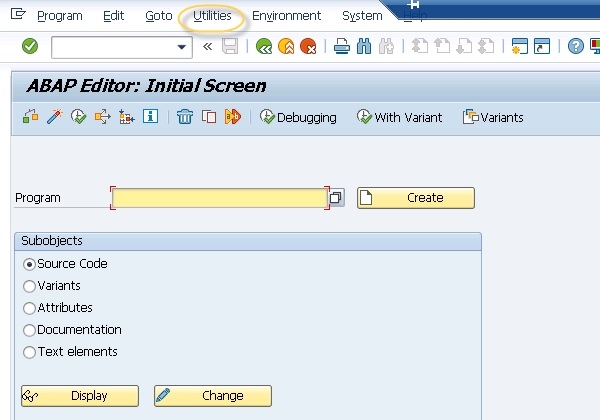Choose the Text elements radio button
This screenshot has width=600, height=420.
(29, 352)
